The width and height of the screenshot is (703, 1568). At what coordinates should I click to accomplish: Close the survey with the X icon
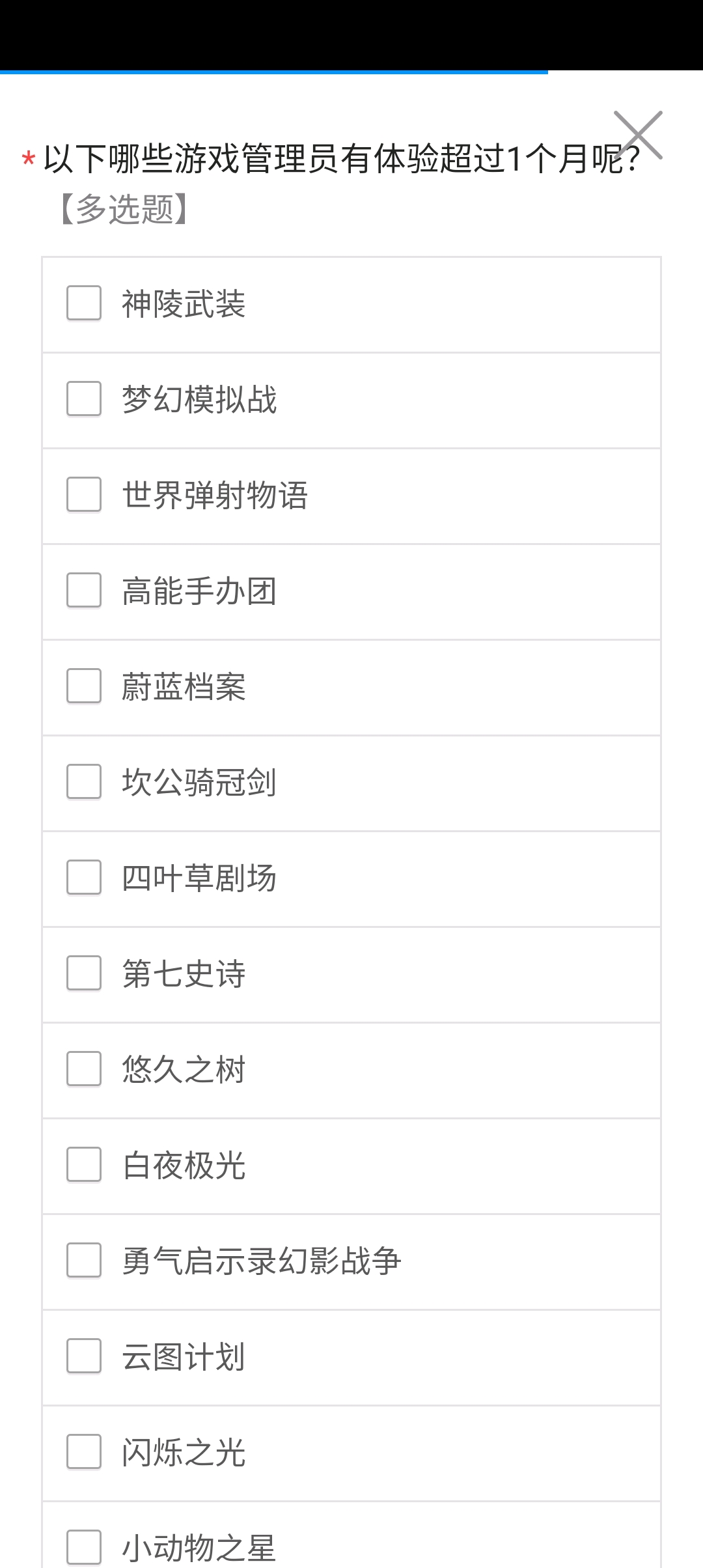[638, 135]
